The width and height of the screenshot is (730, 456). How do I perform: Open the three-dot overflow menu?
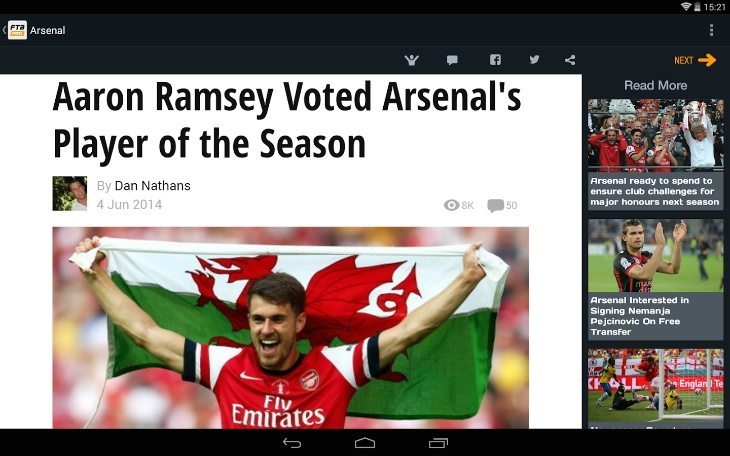[711, 30]
